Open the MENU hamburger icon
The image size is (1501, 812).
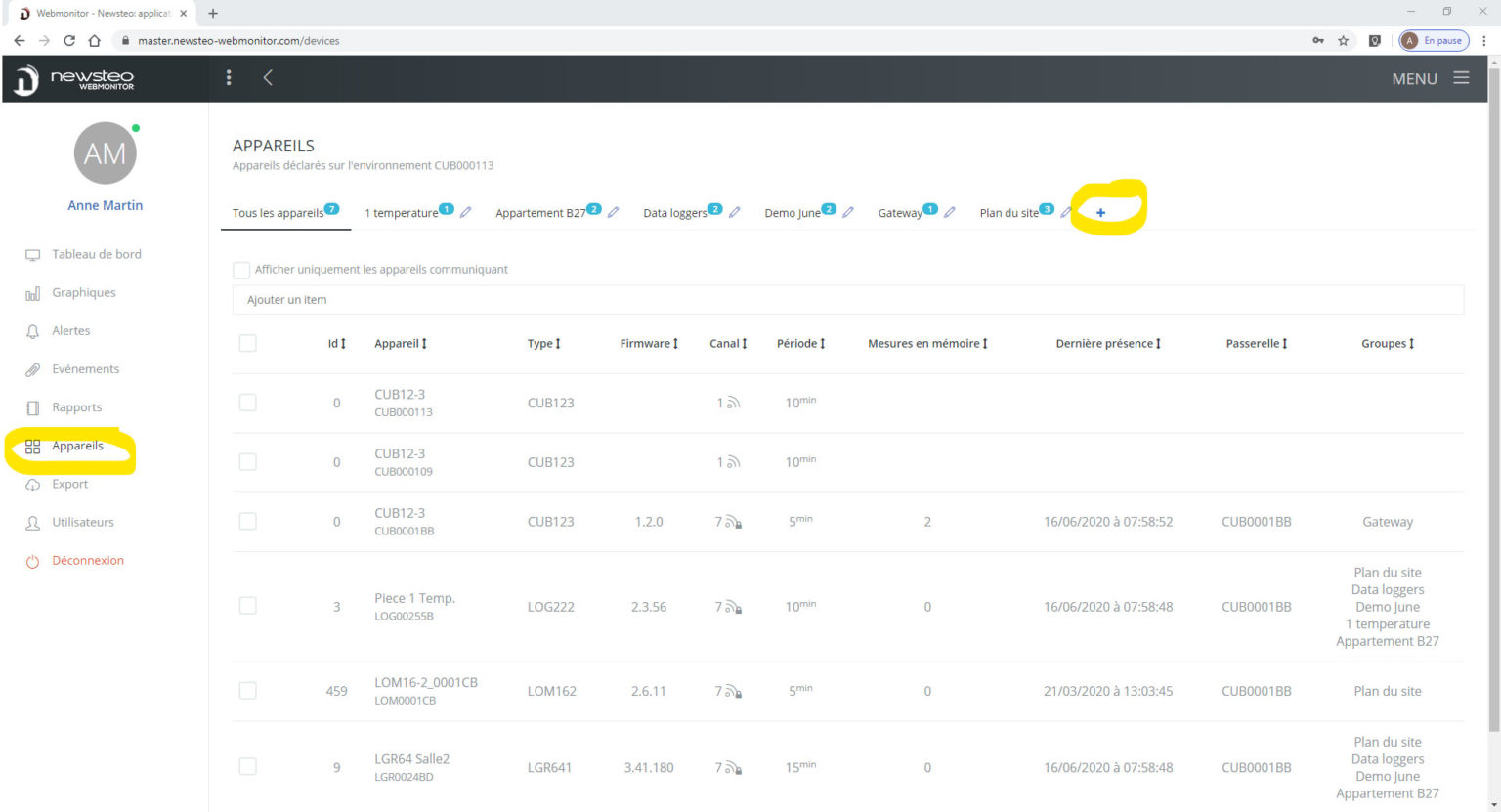[1461, 78]
